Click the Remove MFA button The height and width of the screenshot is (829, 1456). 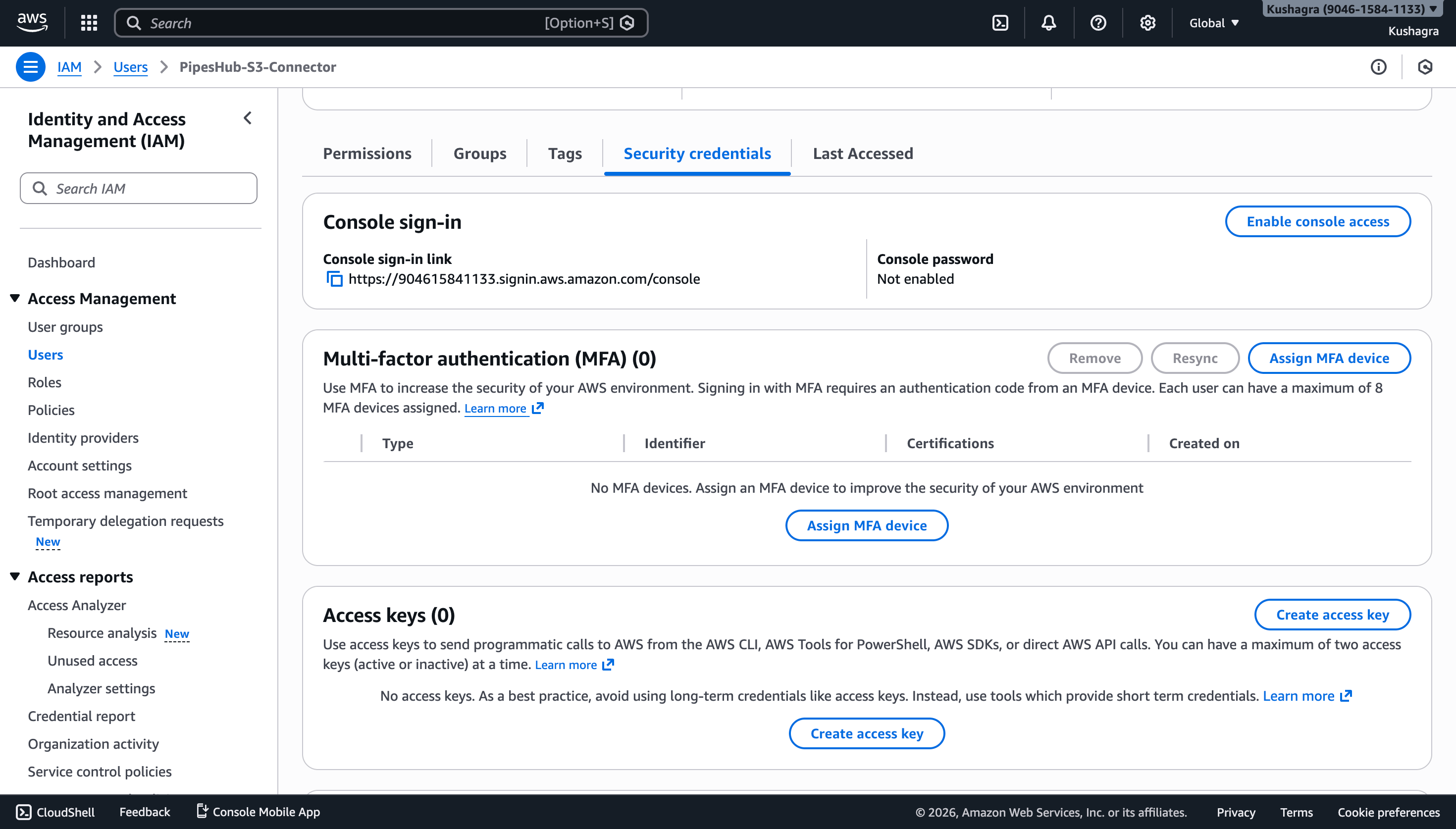(1094, 358)
